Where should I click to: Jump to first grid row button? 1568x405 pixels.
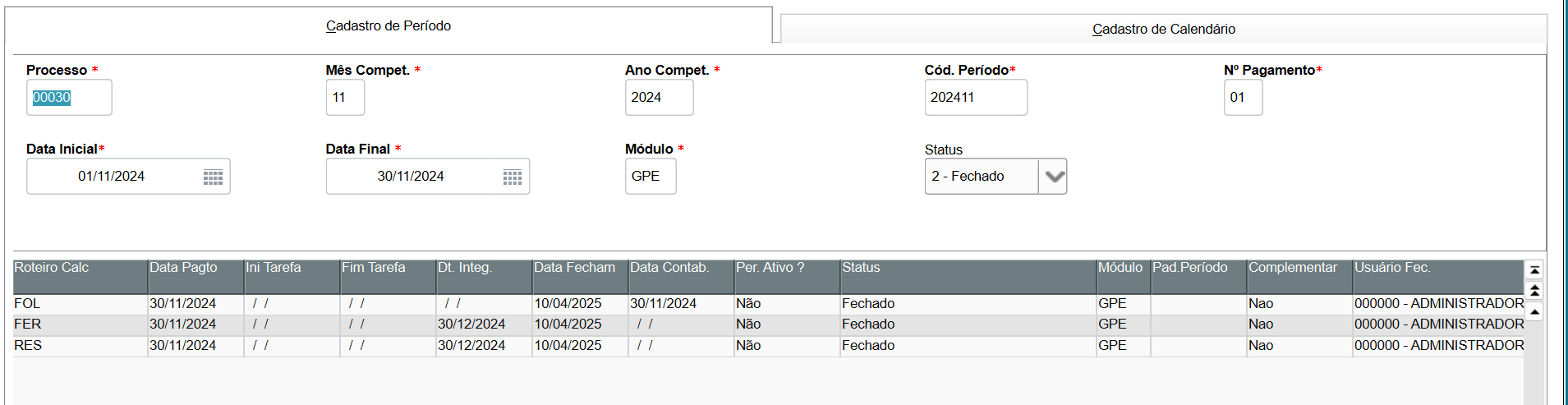1534,270
